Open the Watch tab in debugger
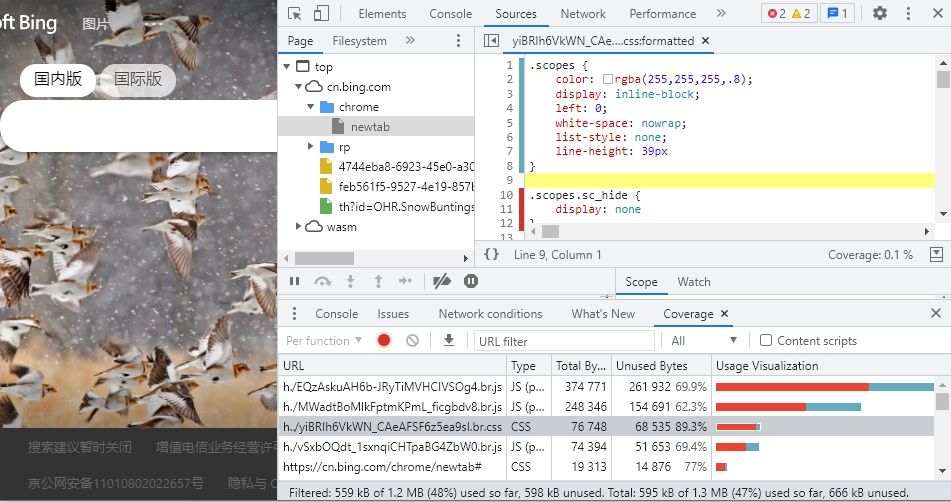951x502 pixels. point(693,282)
